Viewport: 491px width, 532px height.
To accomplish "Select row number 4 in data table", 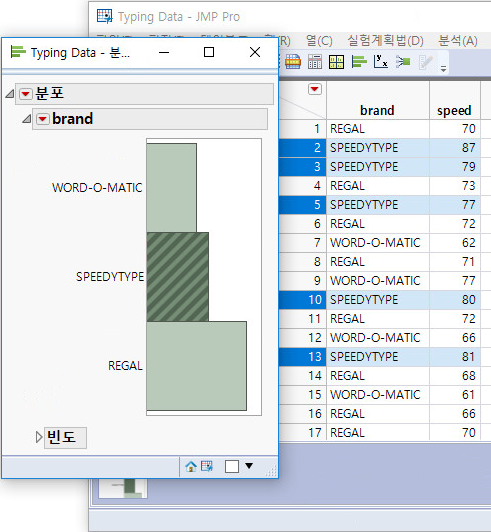I will coord(302,186).
